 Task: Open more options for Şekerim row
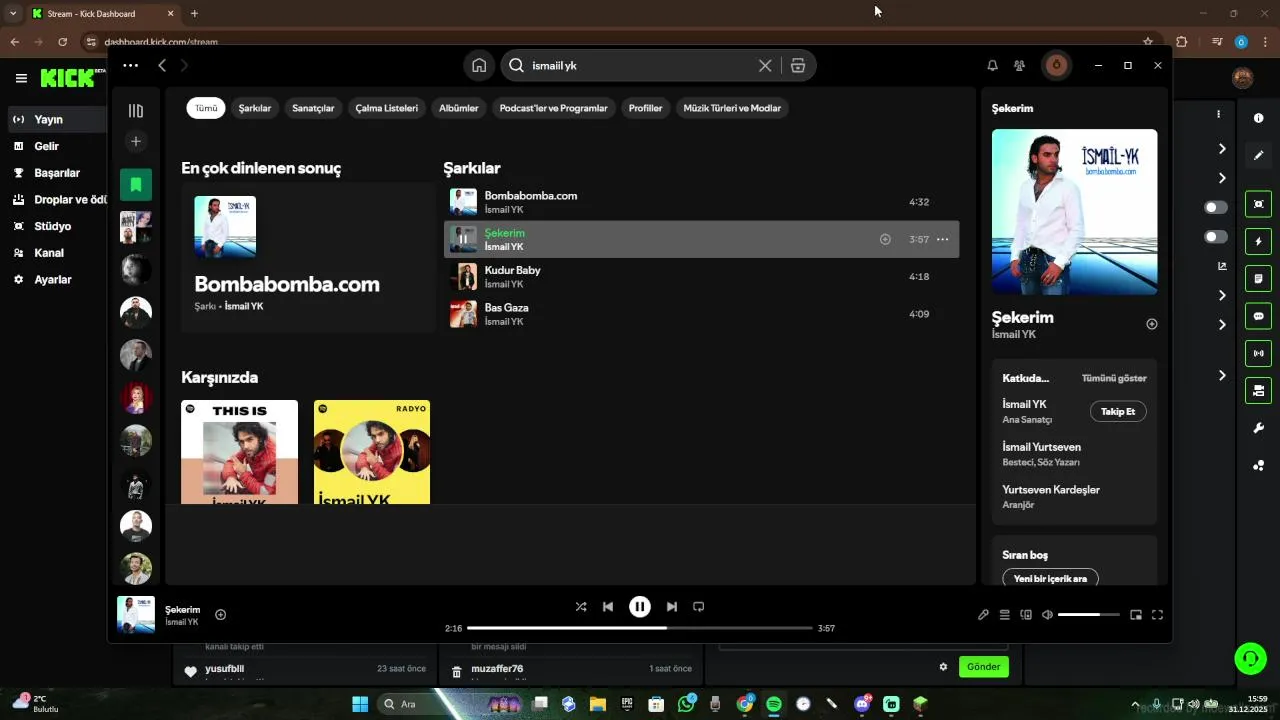pyautogui.click(x=942, y=239)
